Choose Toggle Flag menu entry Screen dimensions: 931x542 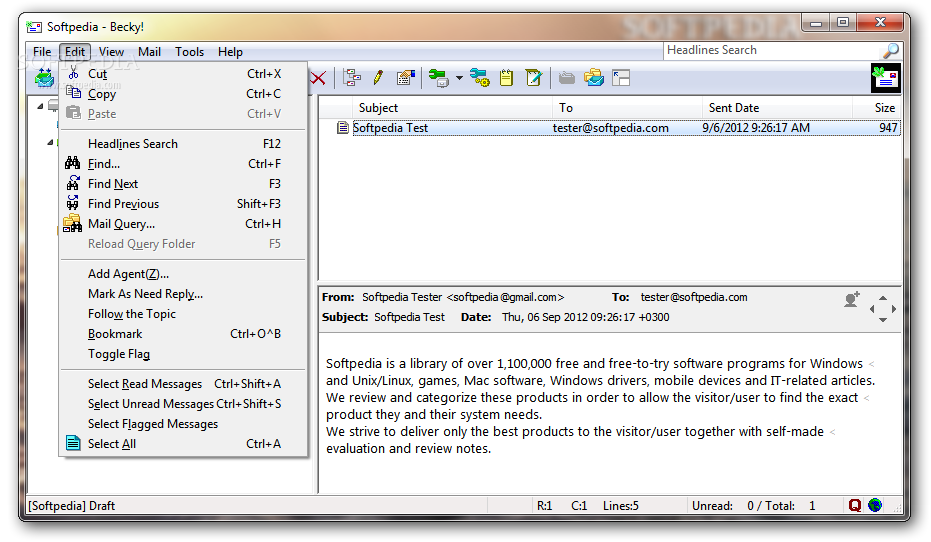point(183,354)
